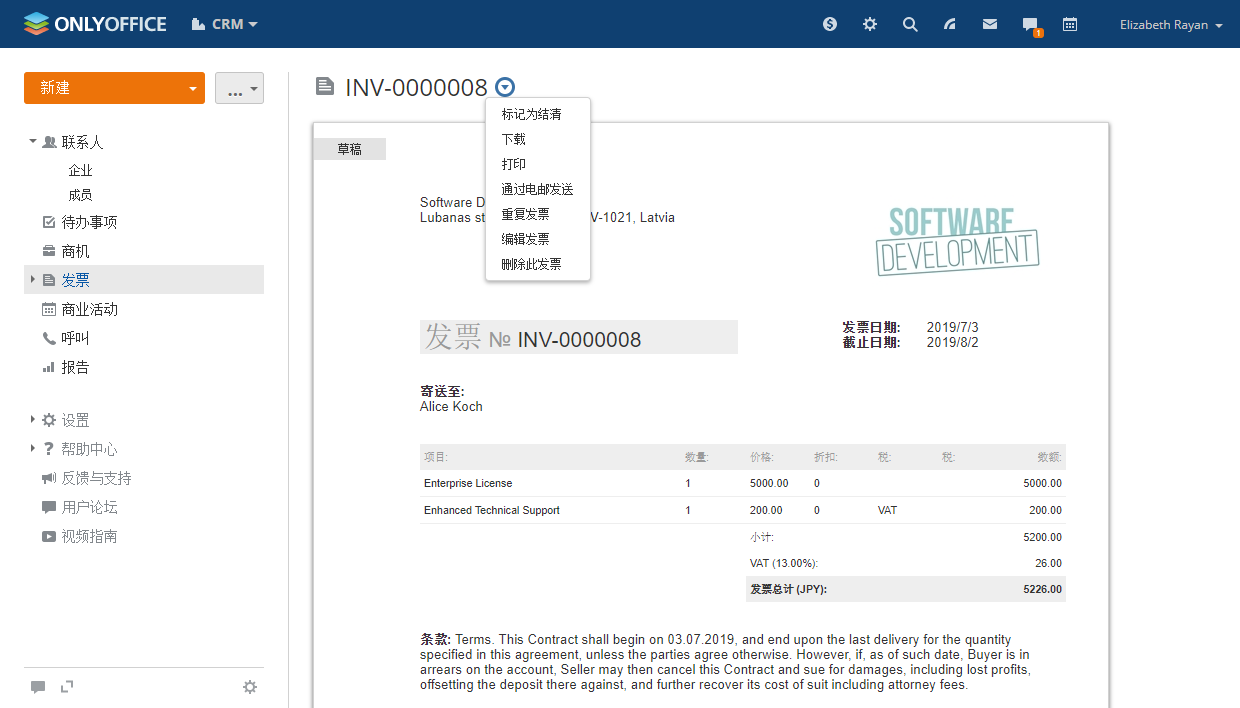Expand the Elizabeth Rayan user menu
This screenshot has width=1240, height=708.
[1171, 25]
